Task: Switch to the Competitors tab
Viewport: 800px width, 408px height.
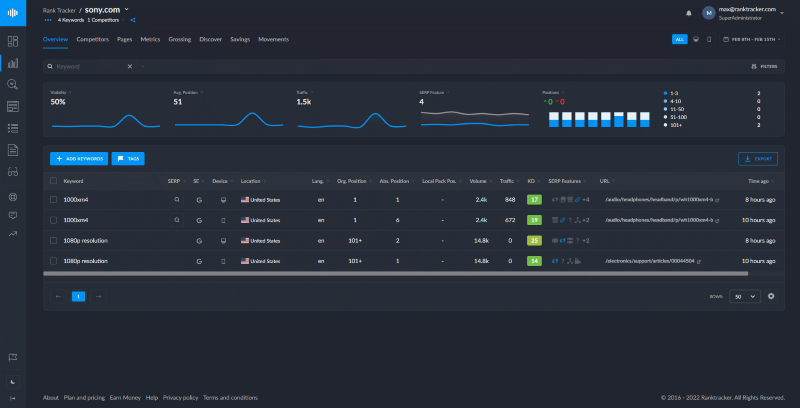Action: point(93,39)
